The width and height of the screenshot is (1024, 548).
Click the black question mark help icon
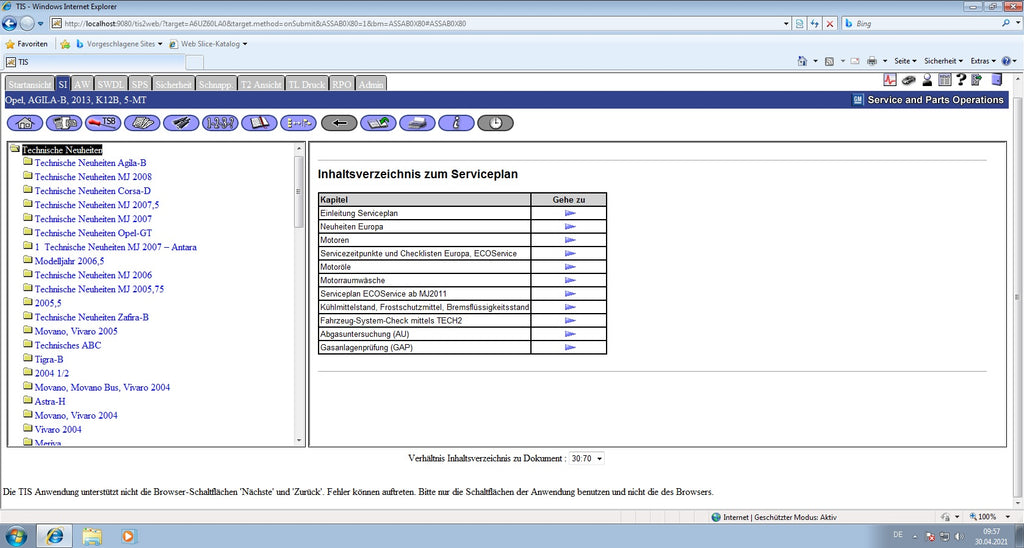[961, 80]
